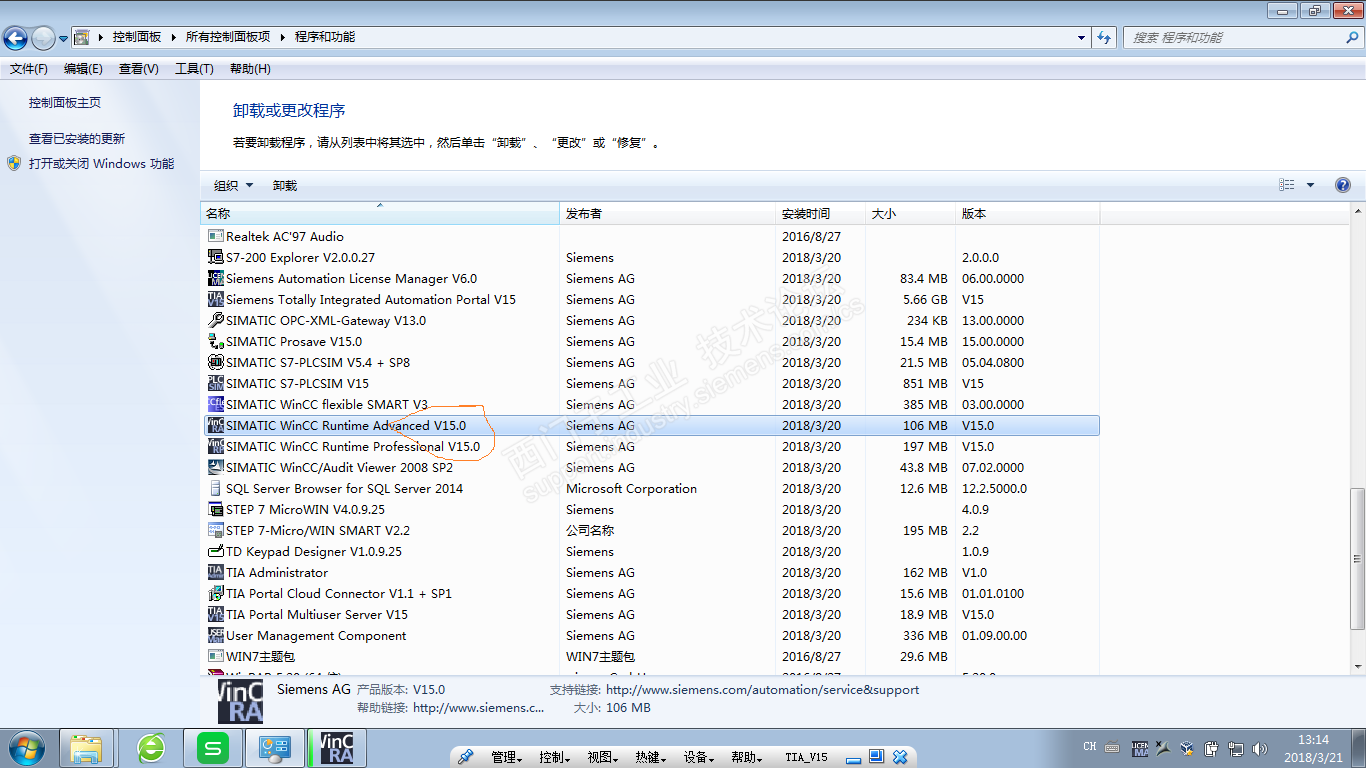Click the 106 MB size of WinCC Runtime Advanced
This screenshot has width=1366, height=768.
pos(925,426)
